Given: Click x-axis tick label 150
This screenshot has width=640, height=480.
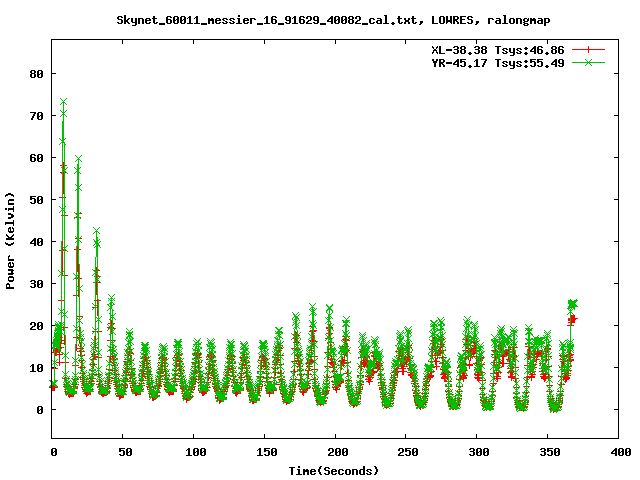Looking at the screenshot, I should click(x=267, y=452).
